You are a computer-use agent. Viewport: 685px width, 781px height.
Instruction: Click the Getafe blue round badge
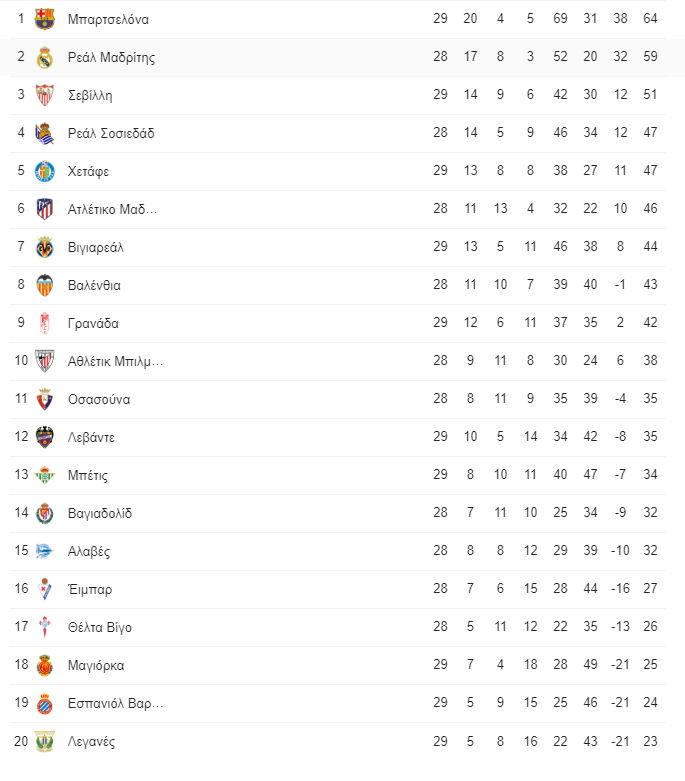tap(44, 171)
